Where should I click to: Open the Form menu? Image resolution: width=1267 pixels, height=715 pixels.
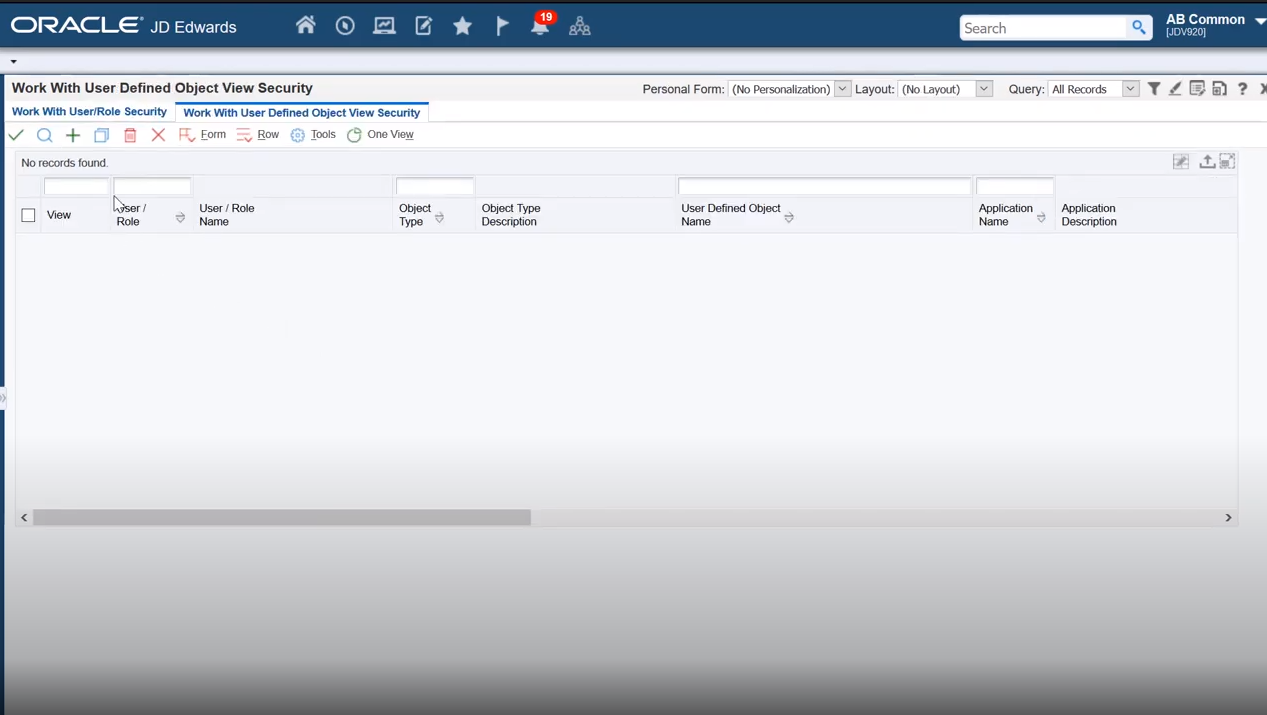point(202,135)
